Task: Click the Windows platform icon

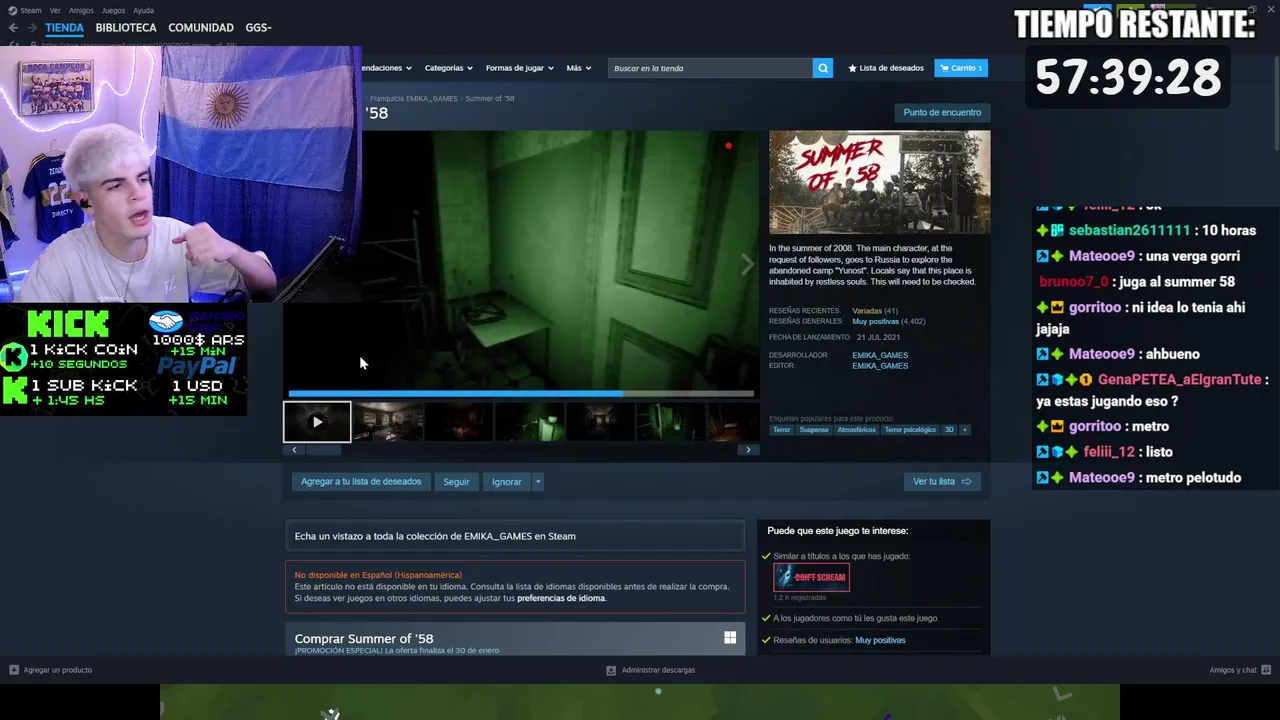Action: tap(730, 638)
